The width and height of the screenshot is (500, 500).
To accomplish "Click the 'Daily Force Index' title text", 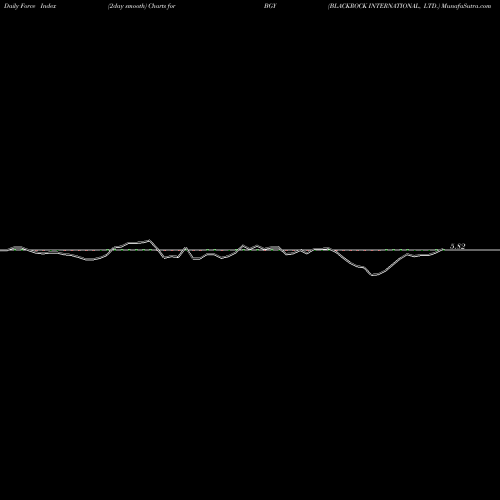I will (30, 6).
